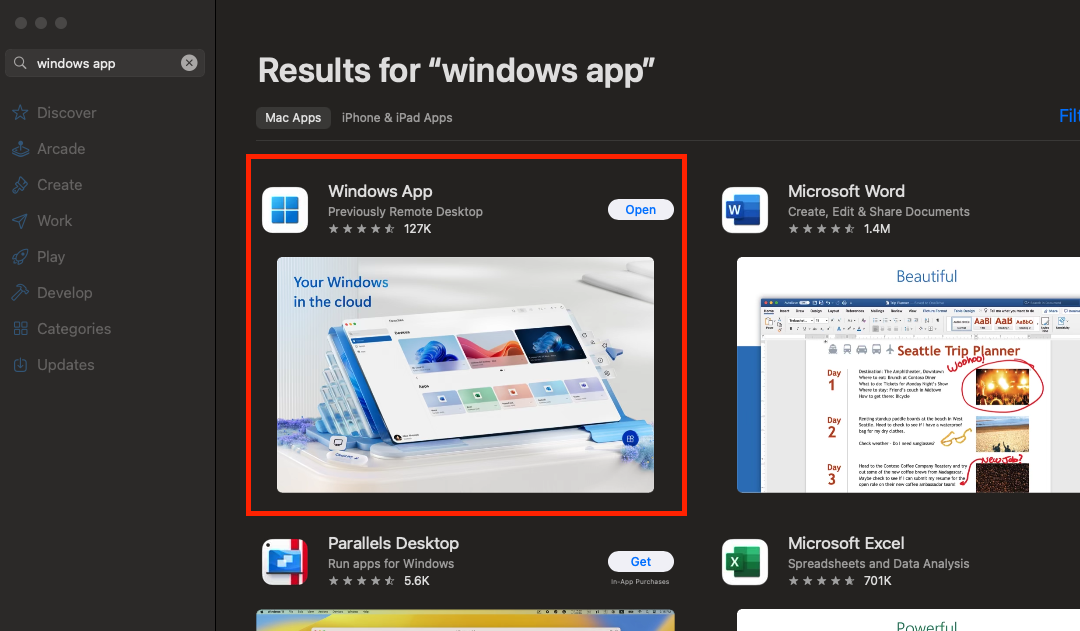Click 'Spreadsheets and Data Analysis' subtitle
The height and width of the screenshot is (631, 1080).
pyautogui.click(x=878, y=563)
